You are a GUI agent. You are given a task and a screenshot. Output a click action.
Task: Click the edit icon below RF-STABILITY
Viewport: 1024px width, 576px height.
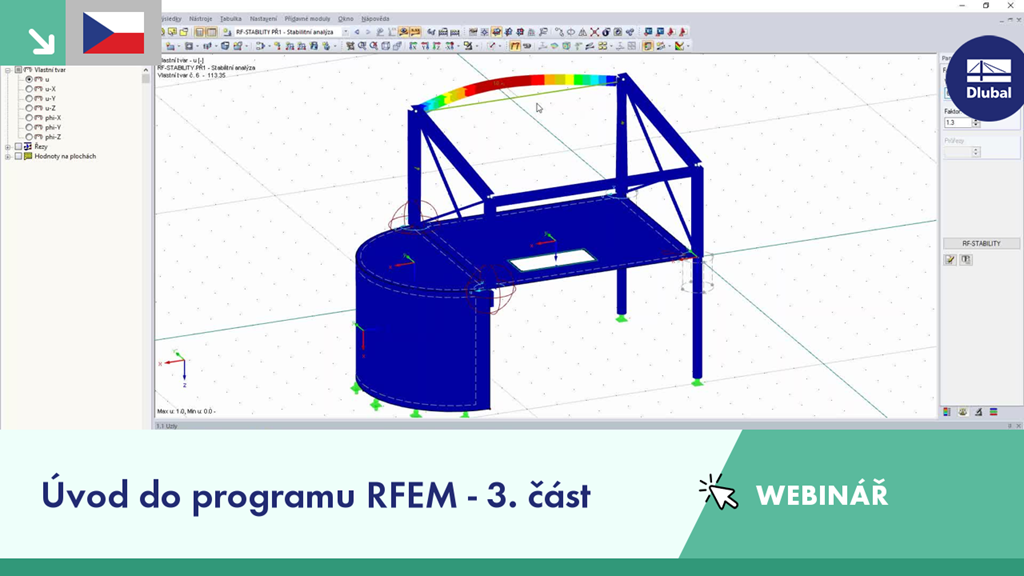(950, 260)
